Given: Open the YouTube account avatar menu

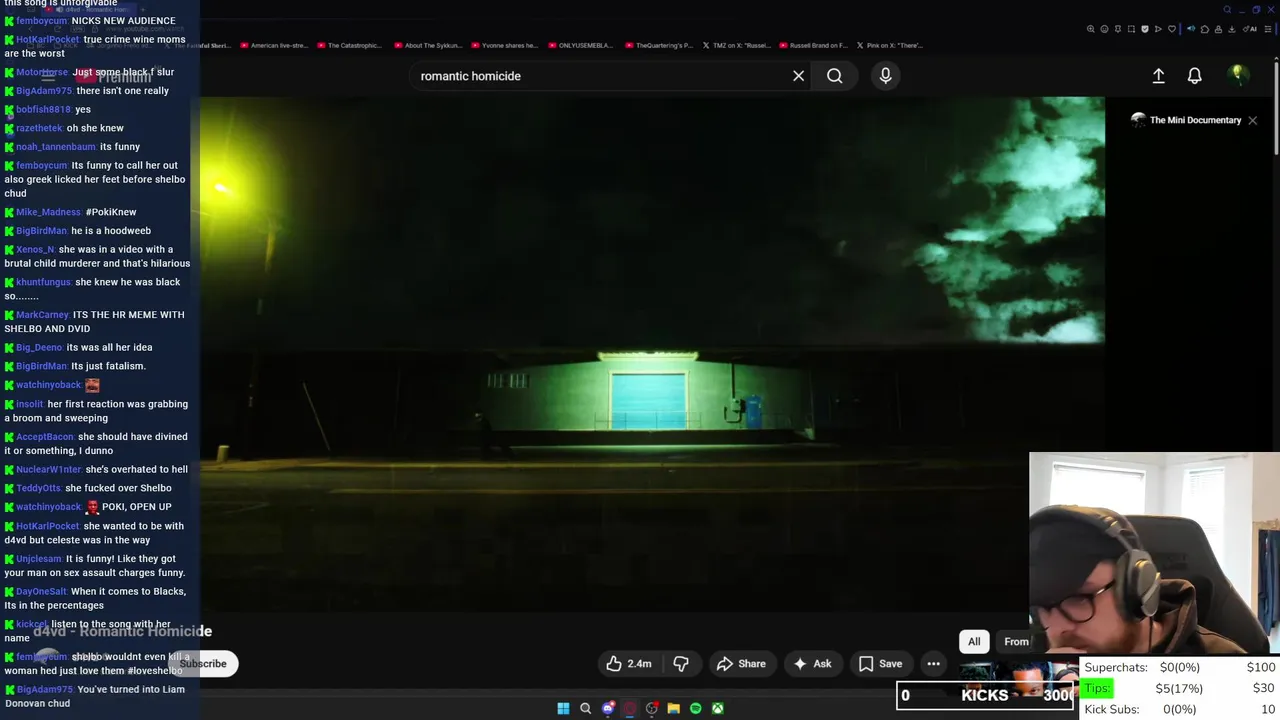Looking at the screenshot, I should coord(1237,75).
